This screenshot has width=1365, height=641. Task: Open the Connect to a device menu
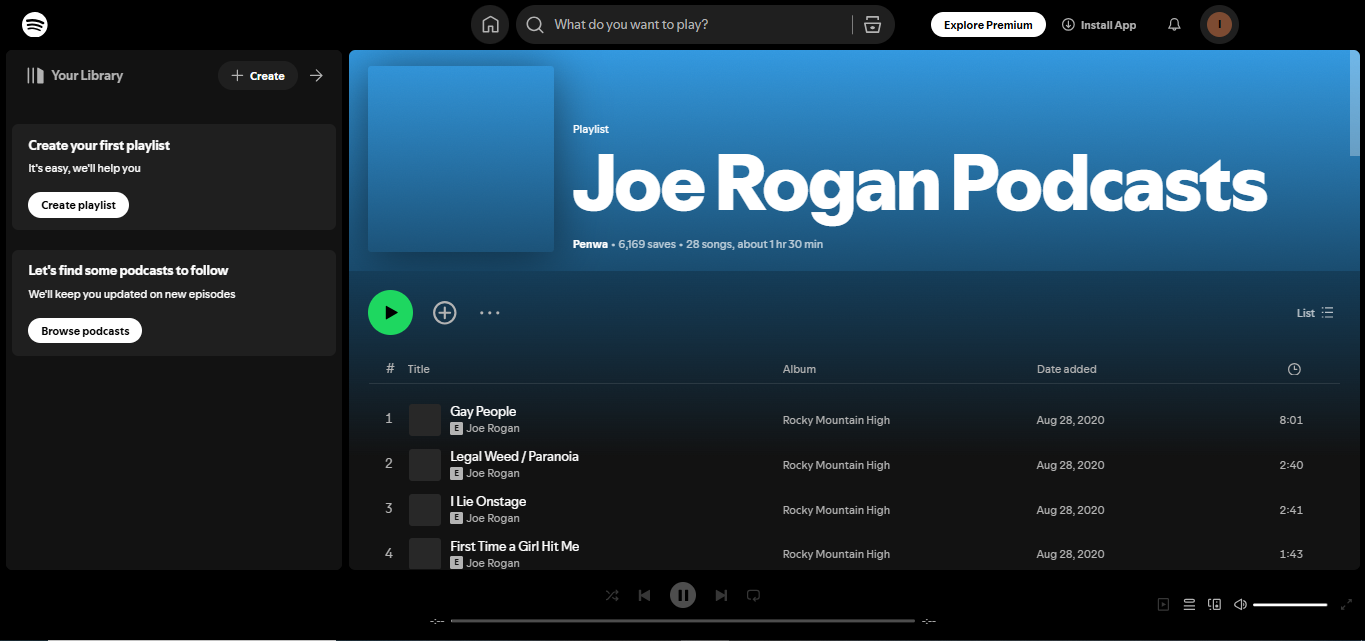[x=1214, y=604]
